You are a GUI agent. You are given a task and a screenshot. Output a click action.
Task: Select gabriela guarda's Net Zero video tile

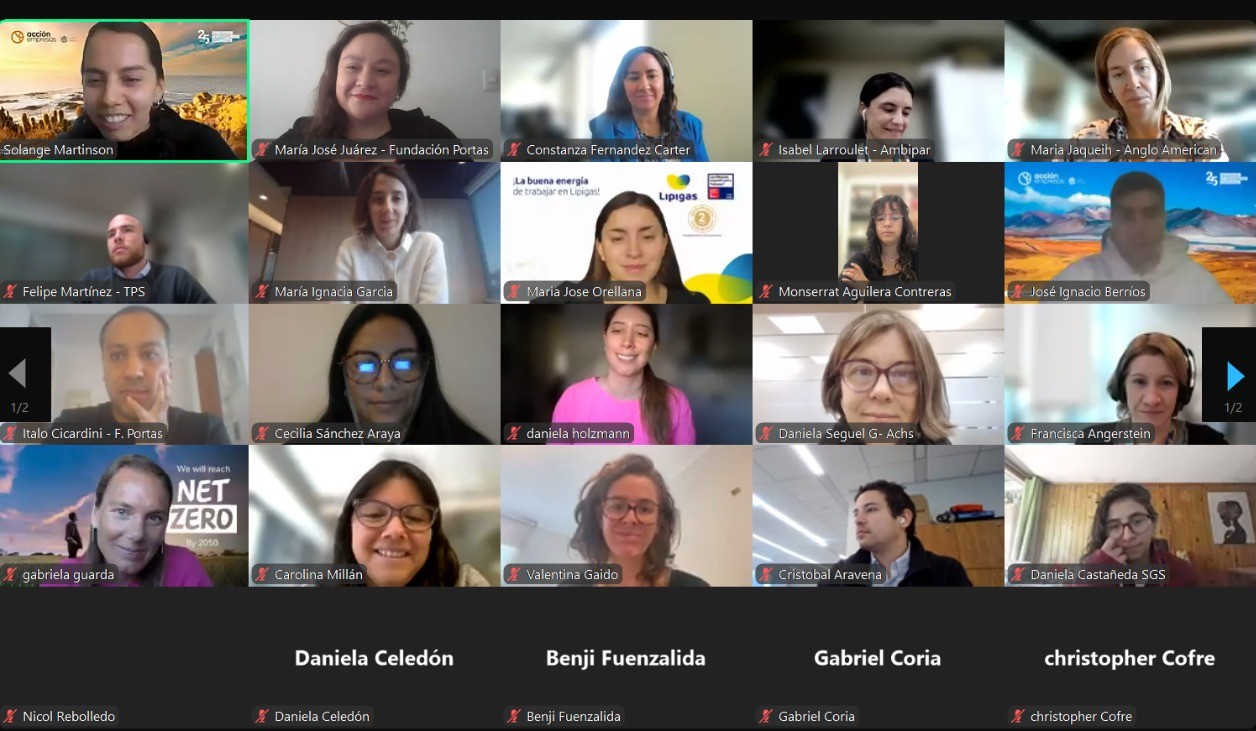124,516
